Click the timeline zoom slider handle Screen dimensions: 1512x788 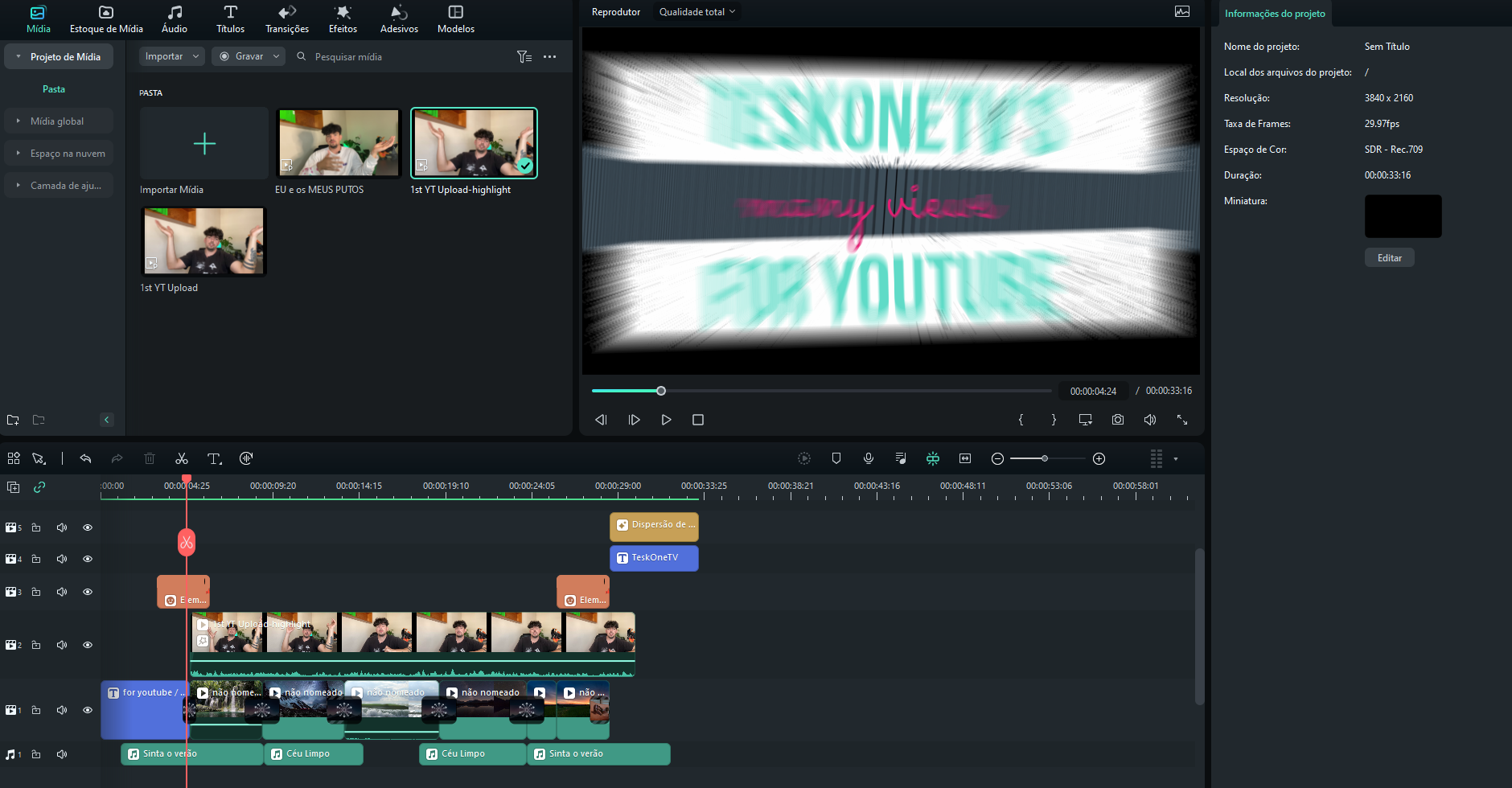tap(1045, 458)
